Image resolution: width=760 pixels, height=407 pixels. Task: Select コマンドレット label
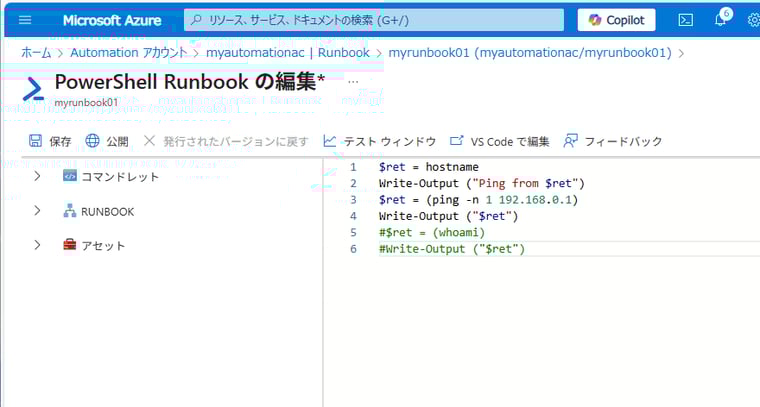click(120, 177)
